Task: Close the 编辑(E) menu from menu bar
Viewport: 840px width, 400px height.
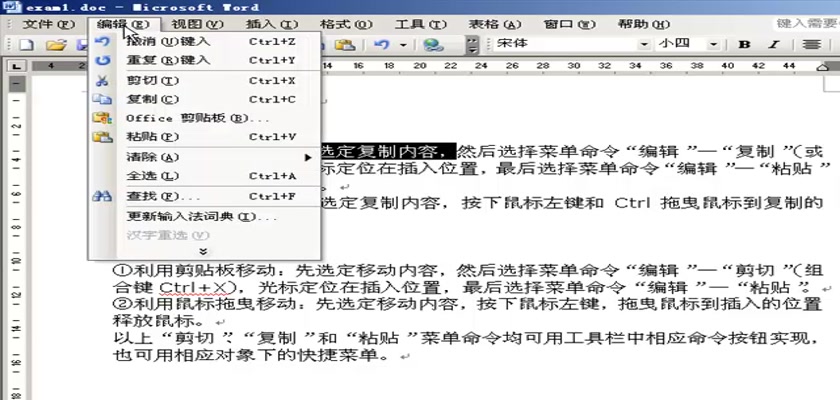Action: click(x=123, y=24)
